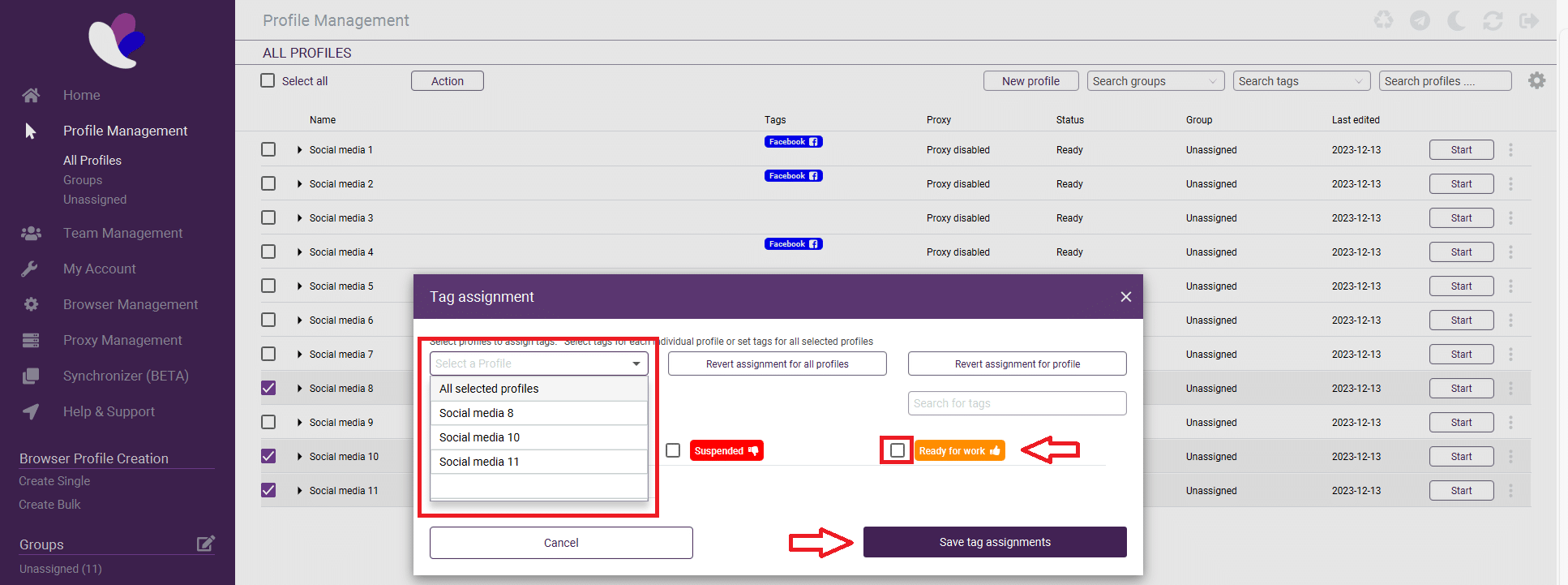Image resolution: width=1568 pixels, height=585 pixels.
Task: Open the Search groups dropdown
Action: [1155, 81]
